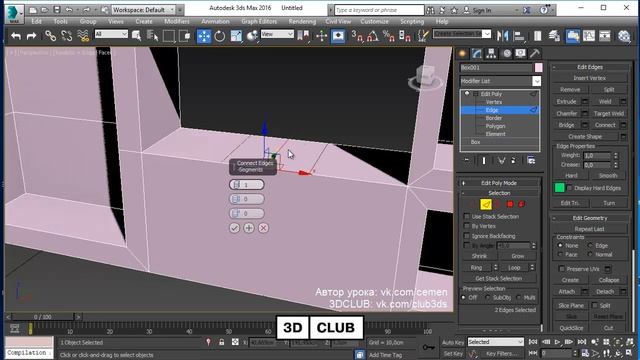Toggle the Percent Snap icon
Image resolution: width=640 pixels, height=360 pixels.
point(389,36)
